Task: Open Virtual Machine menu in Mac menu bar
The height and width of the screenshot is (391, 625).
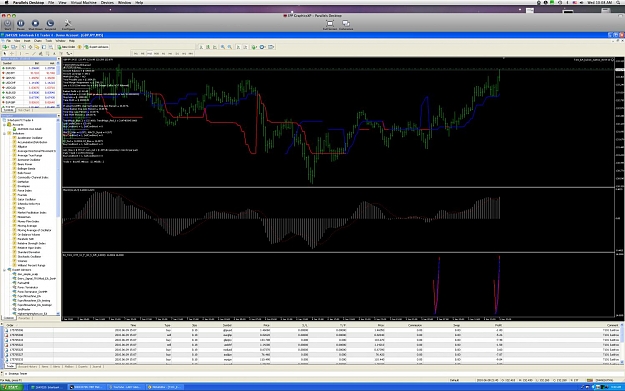Action: coord(83,2)
